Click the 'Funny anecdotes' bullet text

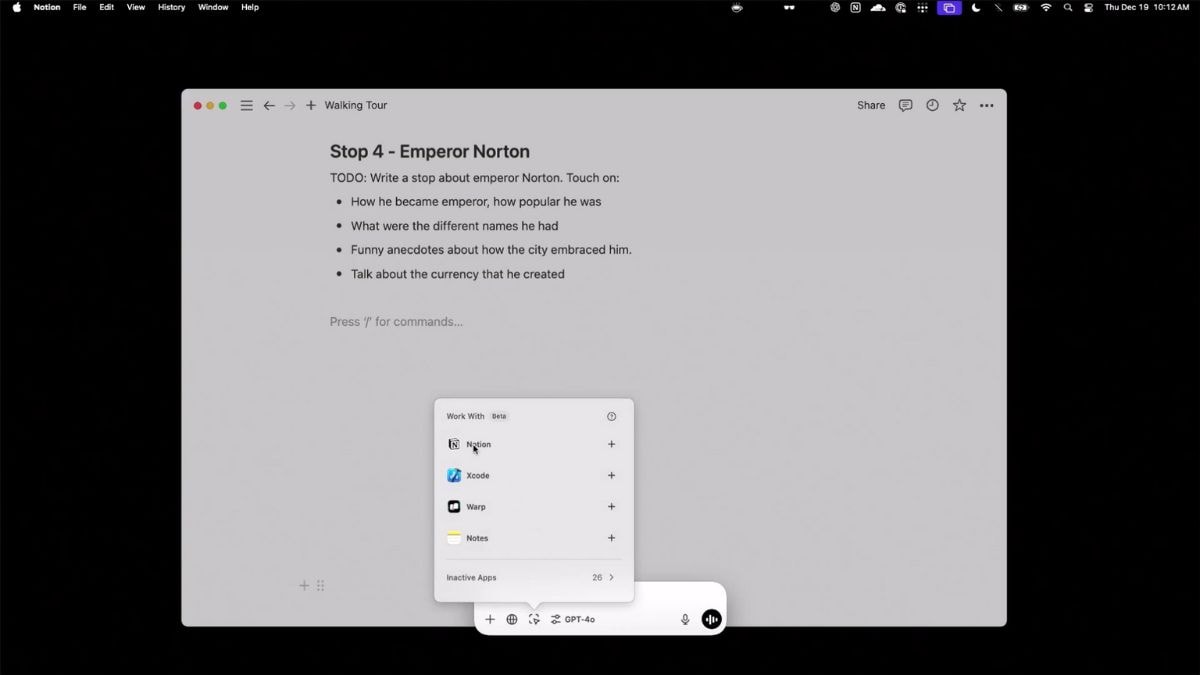coord(491,250)
